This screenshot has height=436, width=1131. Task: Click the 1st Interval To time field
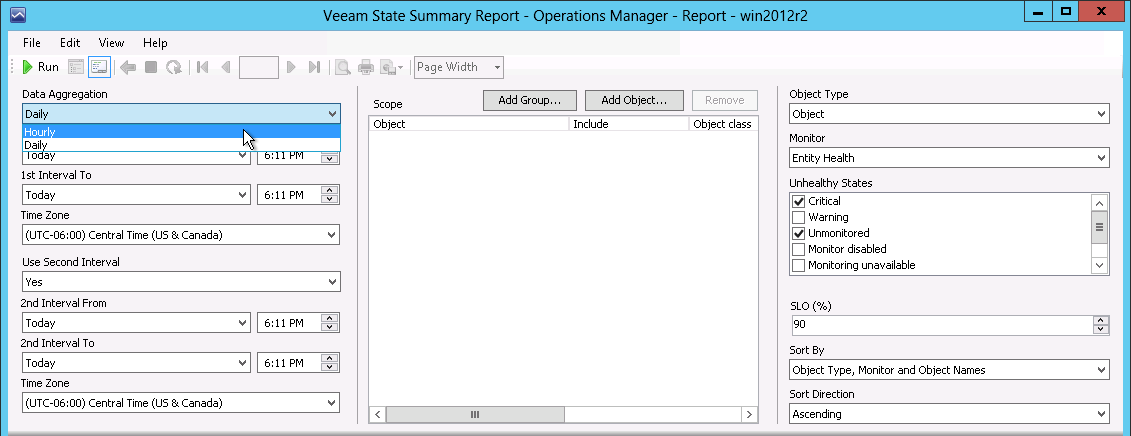point(289,195)
